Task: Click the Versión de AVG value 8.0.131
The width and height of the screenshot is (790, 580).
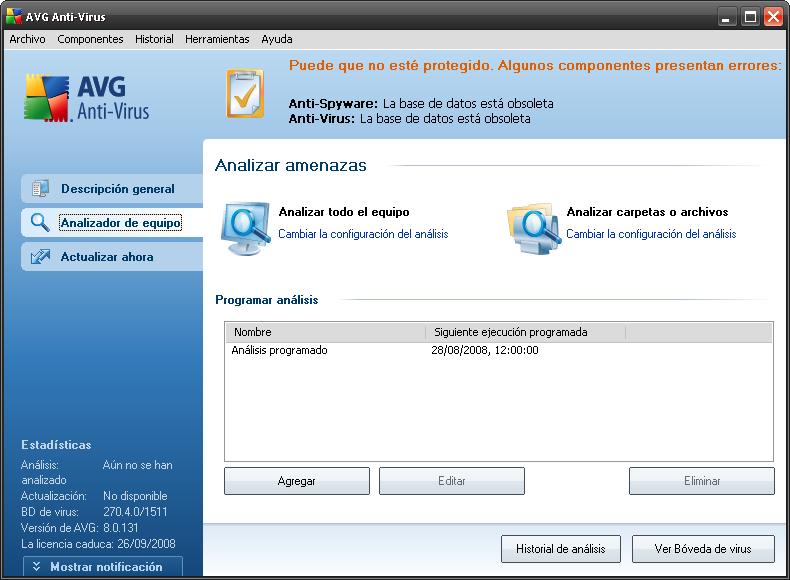Action: (x=120, y=528)
